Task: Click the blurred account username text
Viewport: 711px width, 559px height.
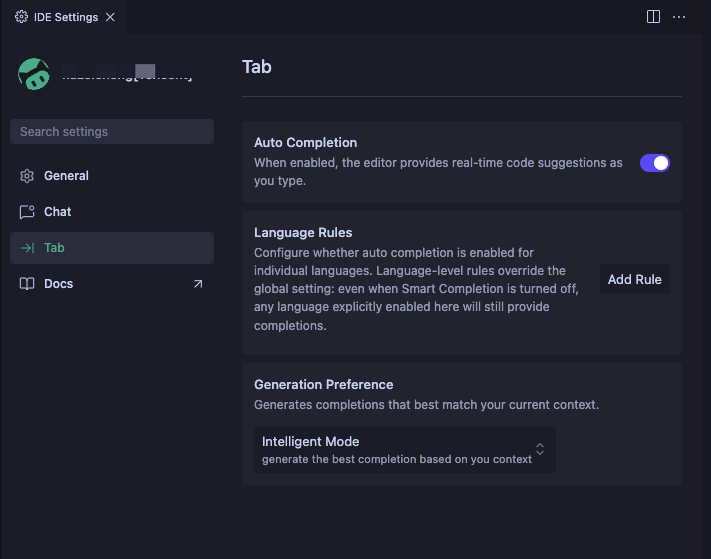Action: [127, 75]
